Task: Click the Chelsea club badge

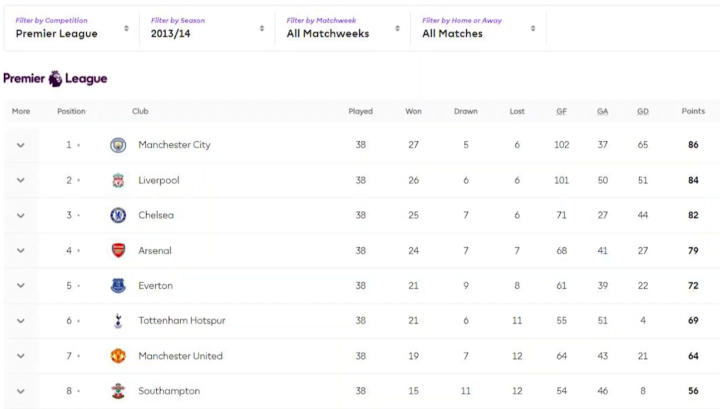Action: 118,215
